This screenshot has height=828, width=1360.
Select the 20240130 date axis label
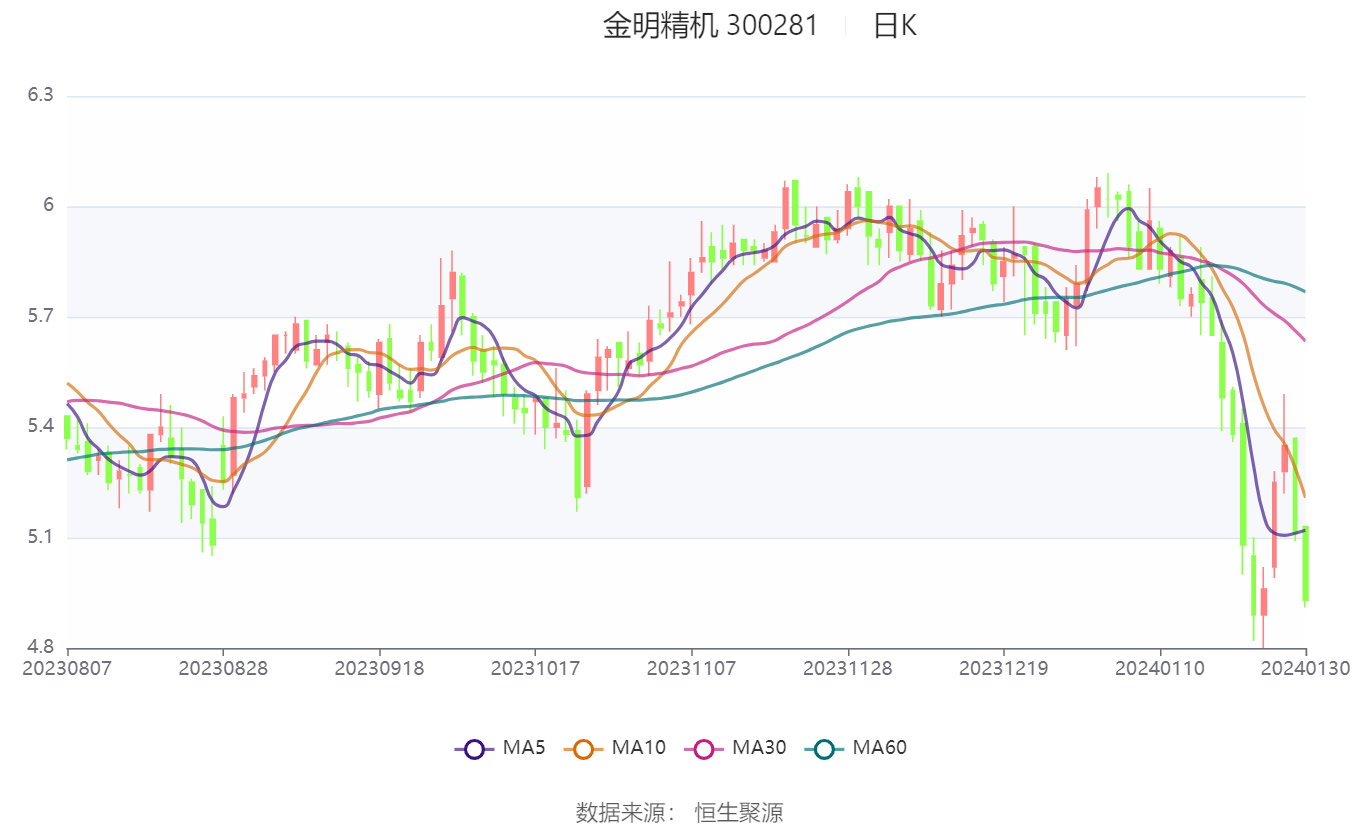pyautogui.click(x=1305, y=668)
